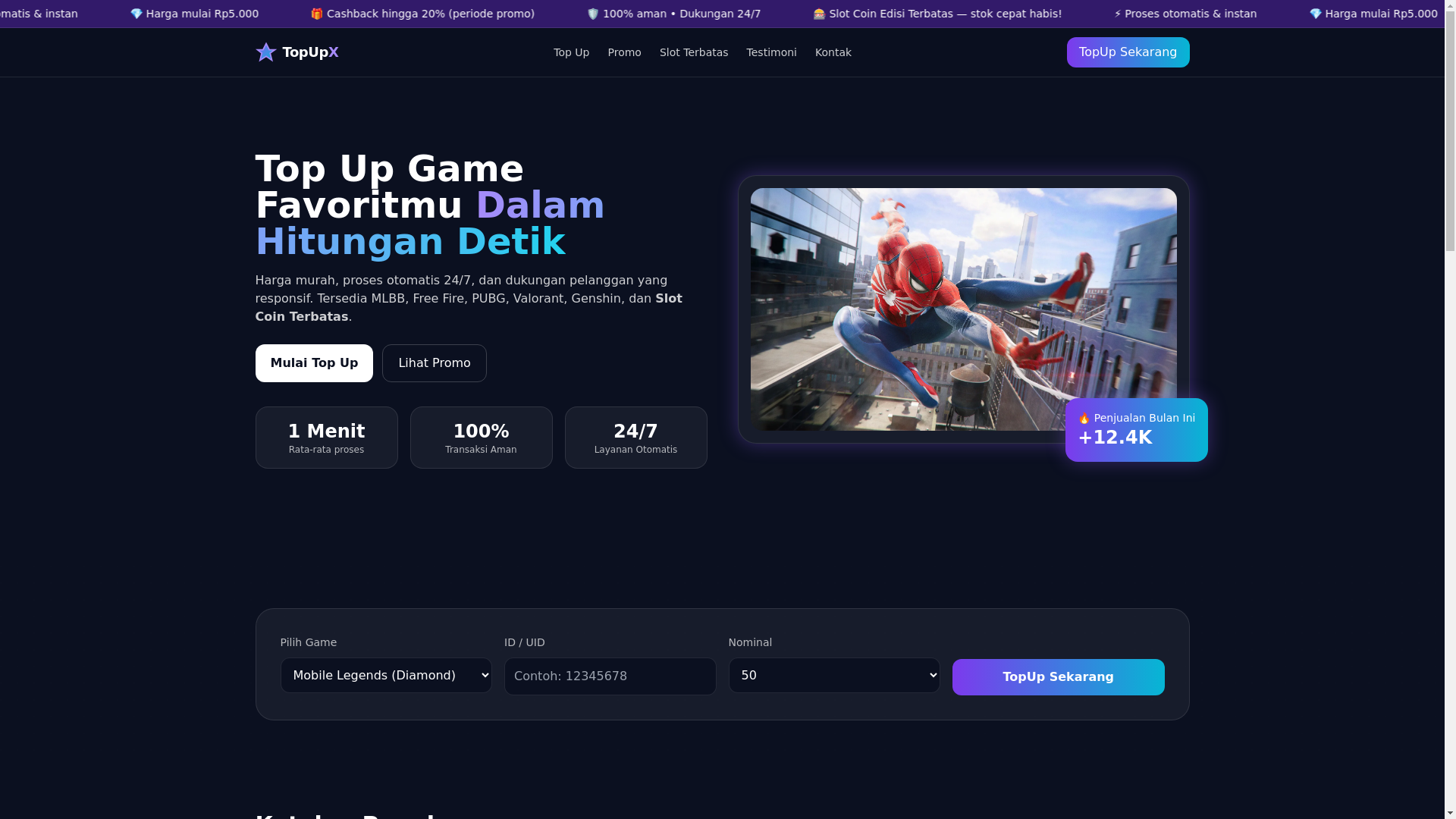Click the Mulai Top Up button

(314, 363)
